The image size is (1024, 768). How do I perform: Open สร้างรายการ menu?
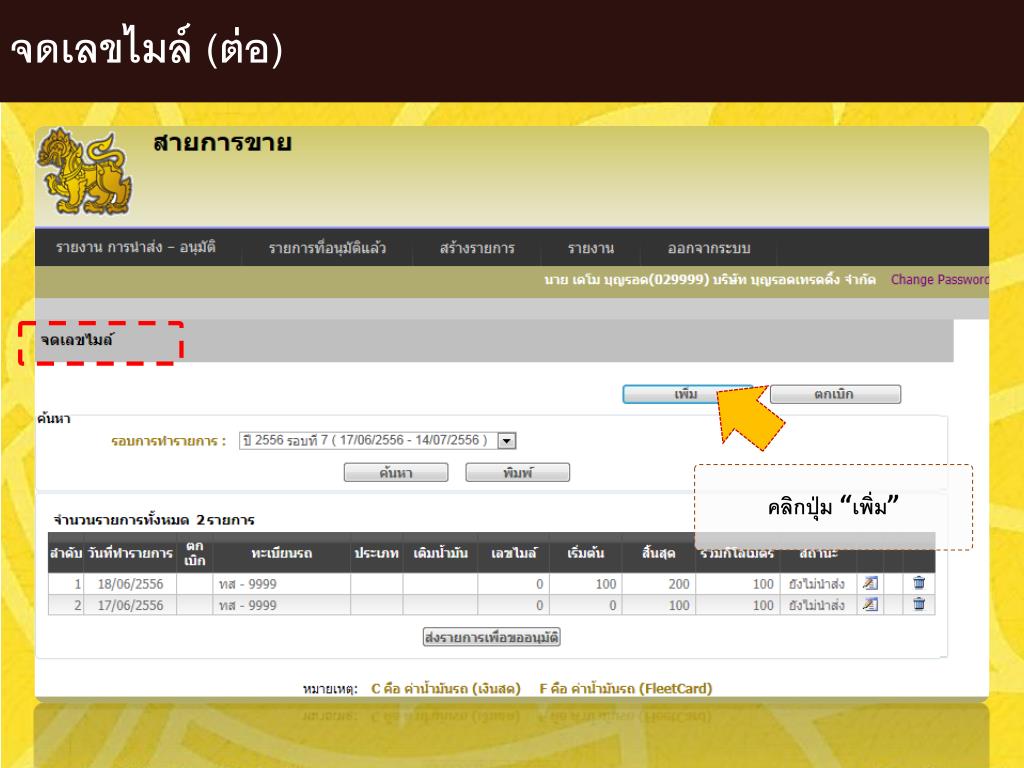[x=477, y=248]
